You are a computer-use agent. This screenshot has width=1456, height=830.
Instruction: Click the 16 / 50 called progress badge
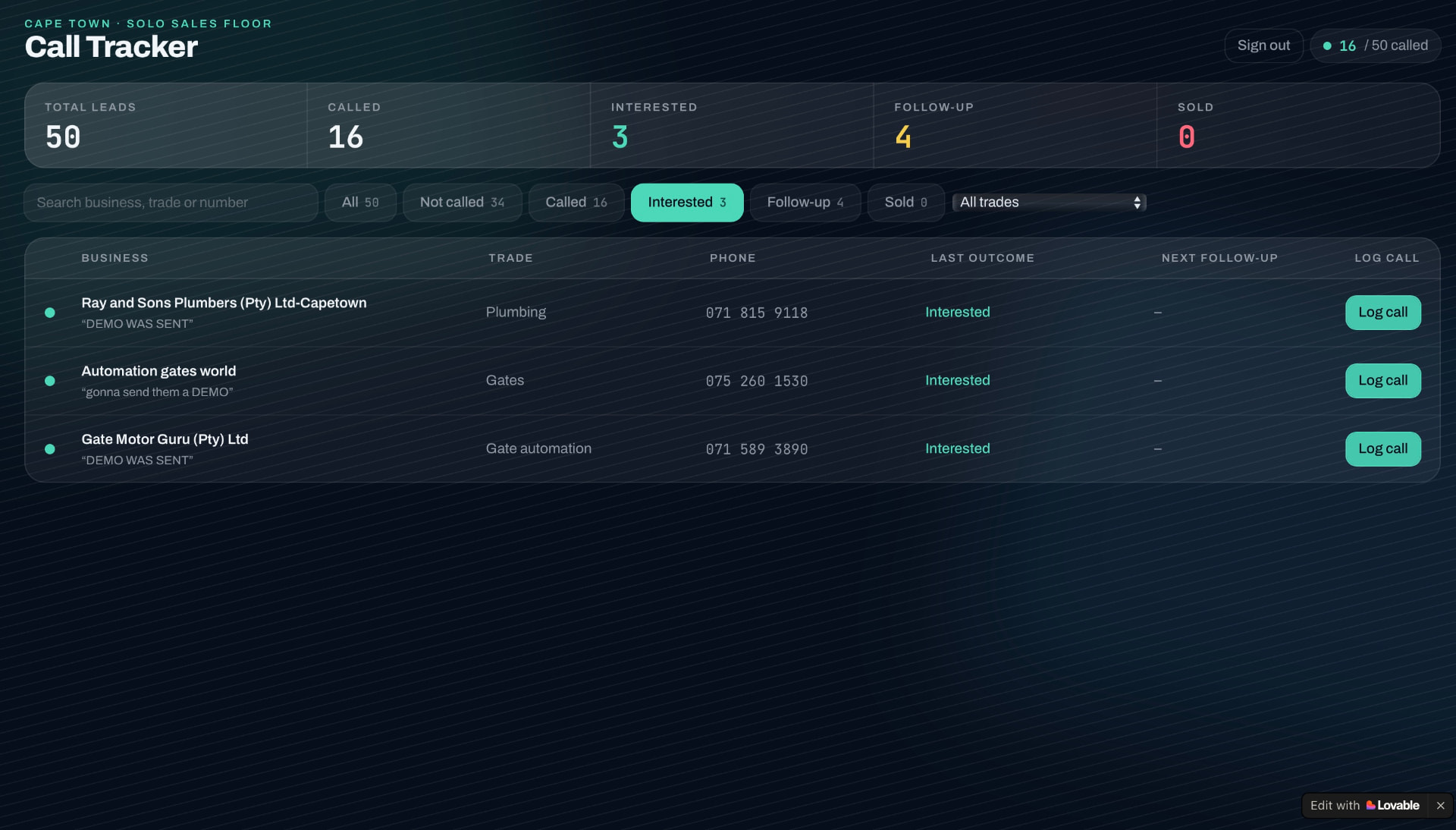tap(1375, 46)
